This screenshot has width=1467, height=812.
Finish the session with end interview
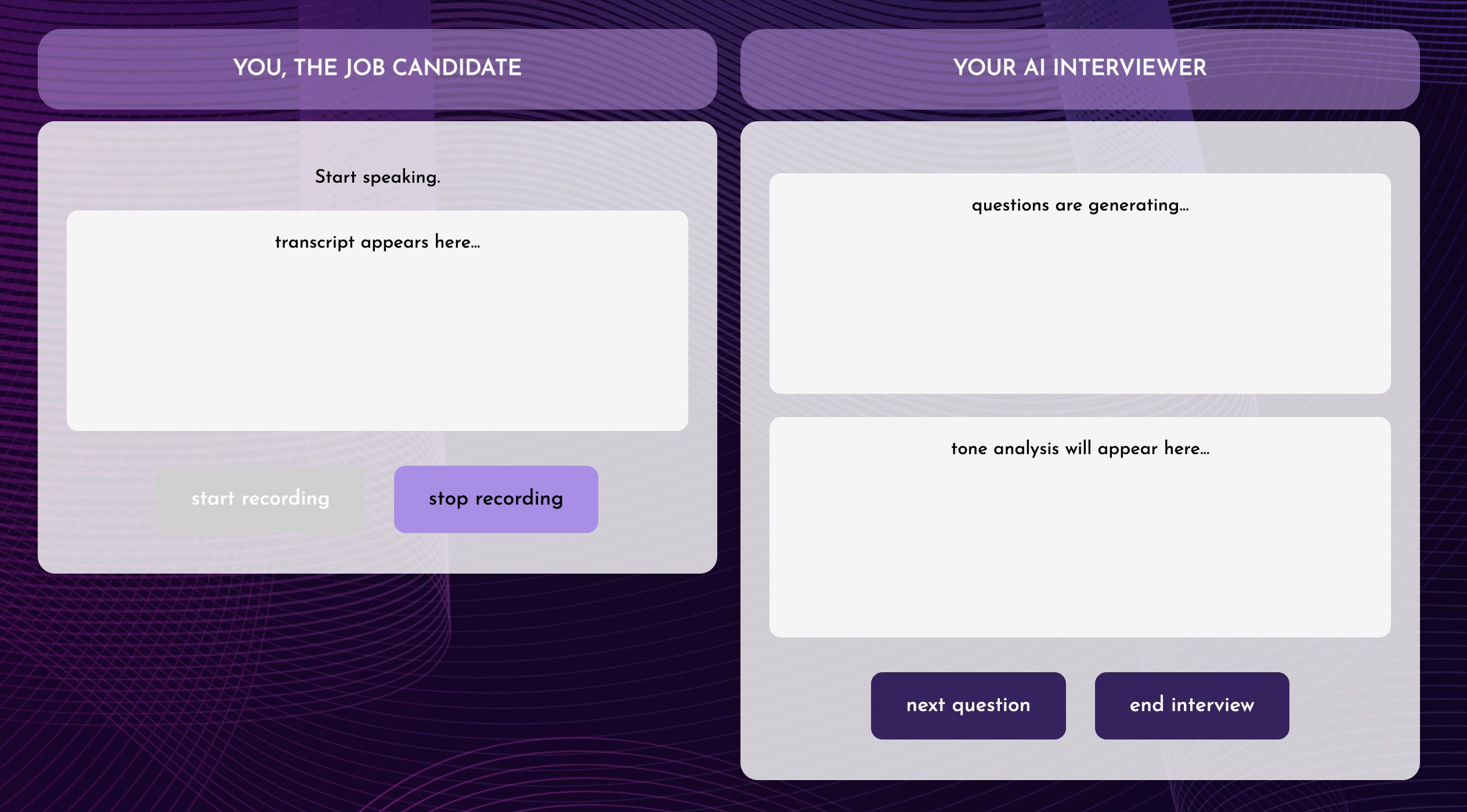pos(1192,705)
